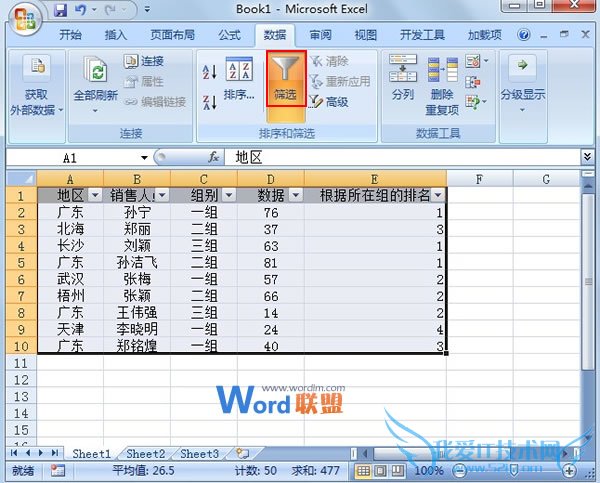Viewport: 600px width, 483px height.
Task: Open the Name Box dropdown arrow
Action: tap(144, 158)
